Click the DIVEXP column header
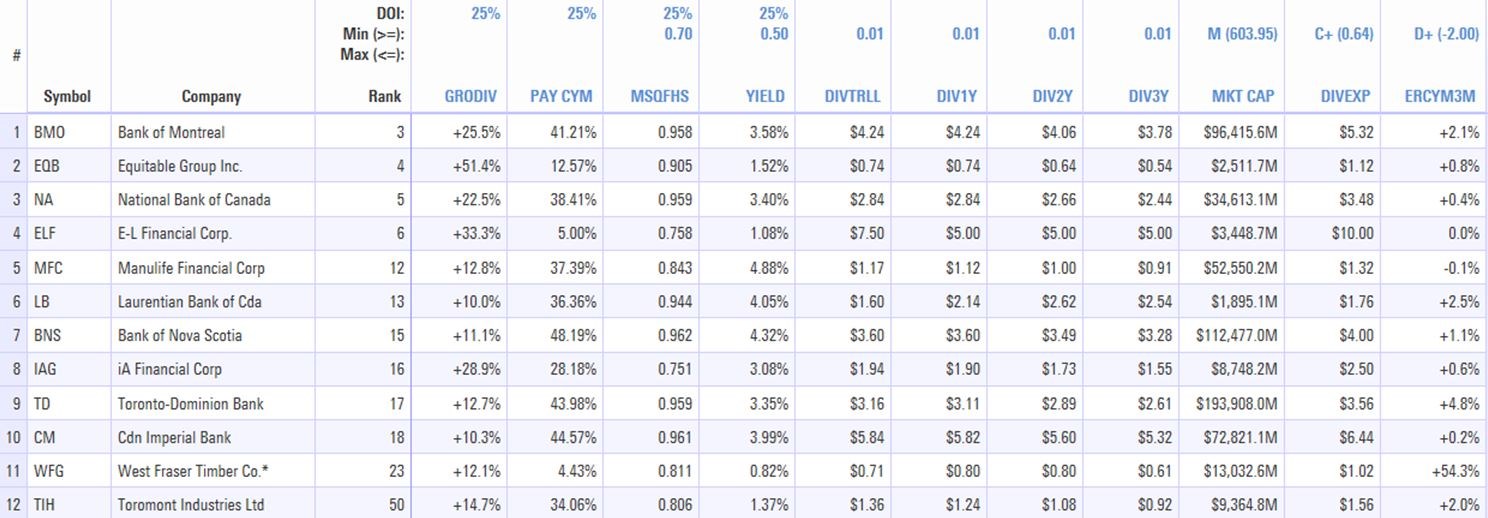1488x518 pixels. pyautogui.click(x=1344, y=97)
